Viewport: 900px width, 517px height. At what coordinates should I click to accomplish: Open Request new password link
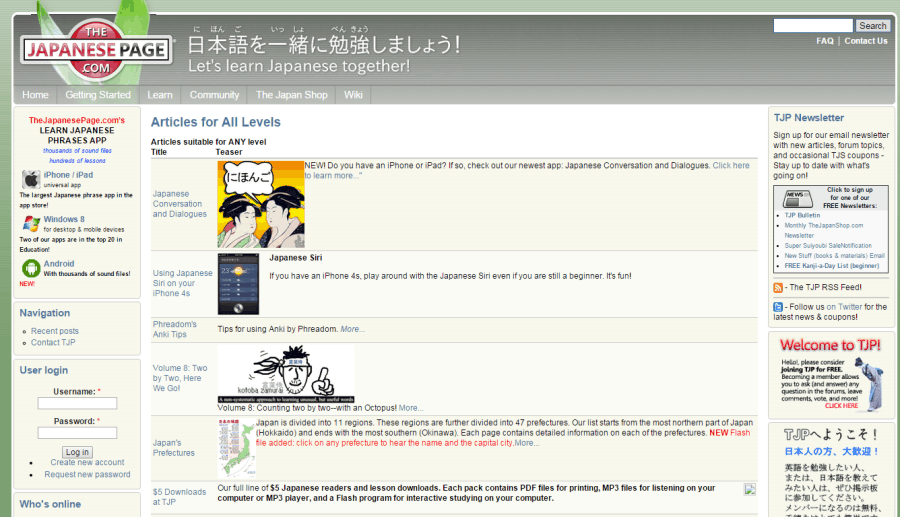tap(87, 475)
